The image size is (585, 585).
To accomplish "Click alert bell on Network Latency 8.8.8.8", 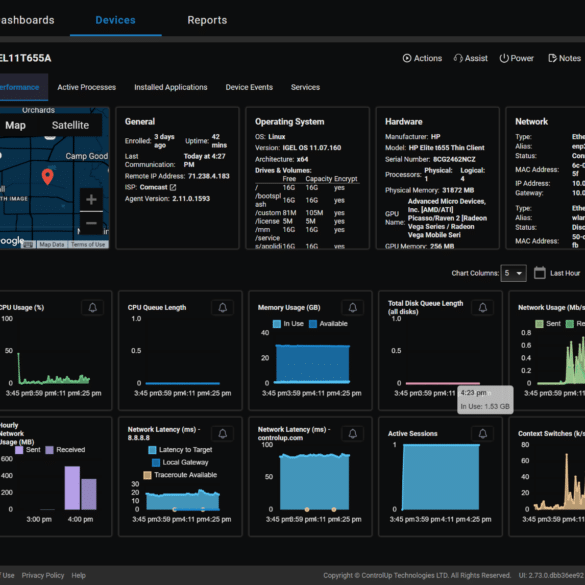I will [223, 434].
